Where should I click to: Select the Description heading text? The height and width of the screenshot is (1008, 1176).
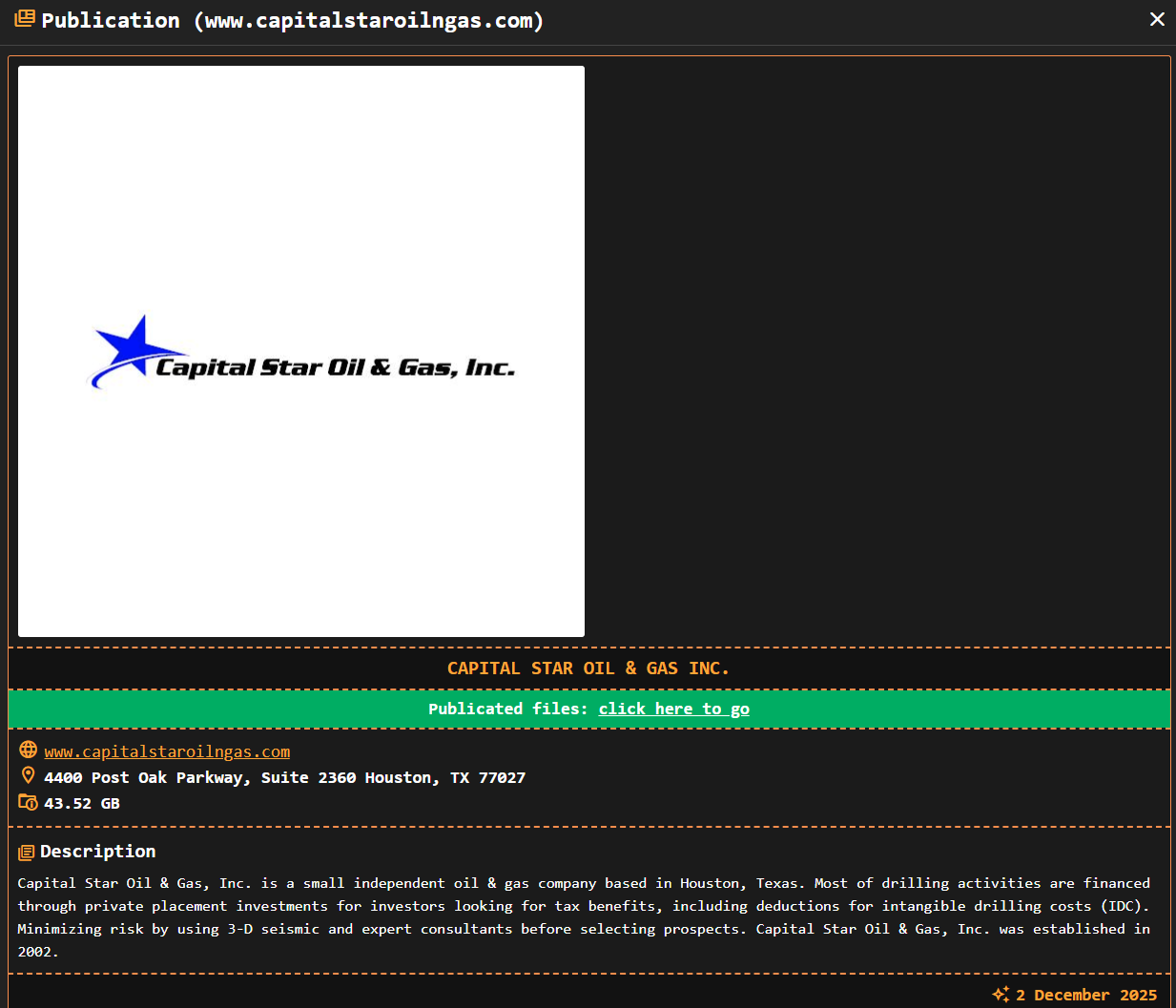[x=96, y=851]
